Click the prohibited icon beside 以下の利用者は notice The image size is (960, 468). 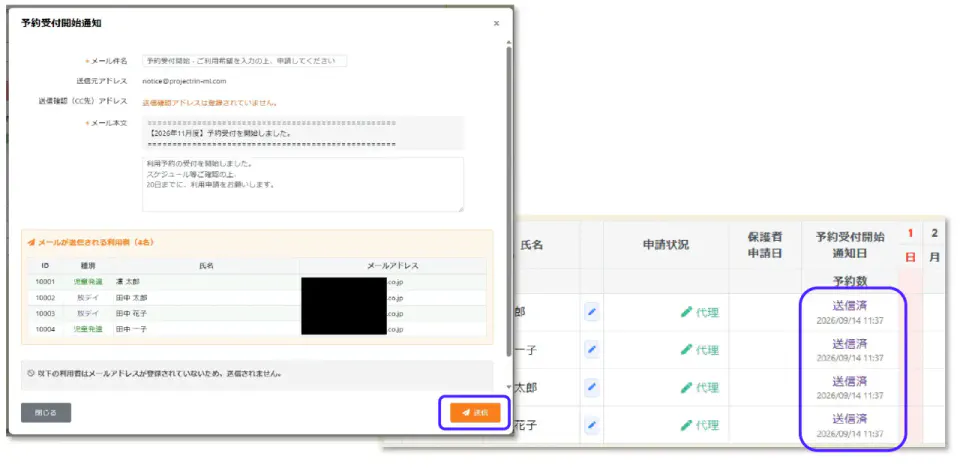pos(31,373)
